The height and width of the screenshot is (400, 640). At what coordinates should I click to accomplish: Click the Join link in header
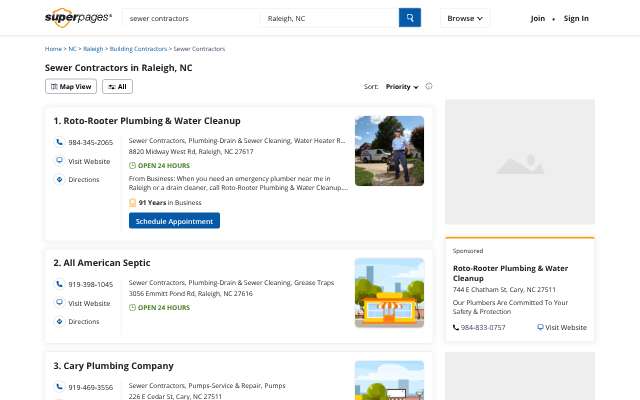click(x=538, y=18)
